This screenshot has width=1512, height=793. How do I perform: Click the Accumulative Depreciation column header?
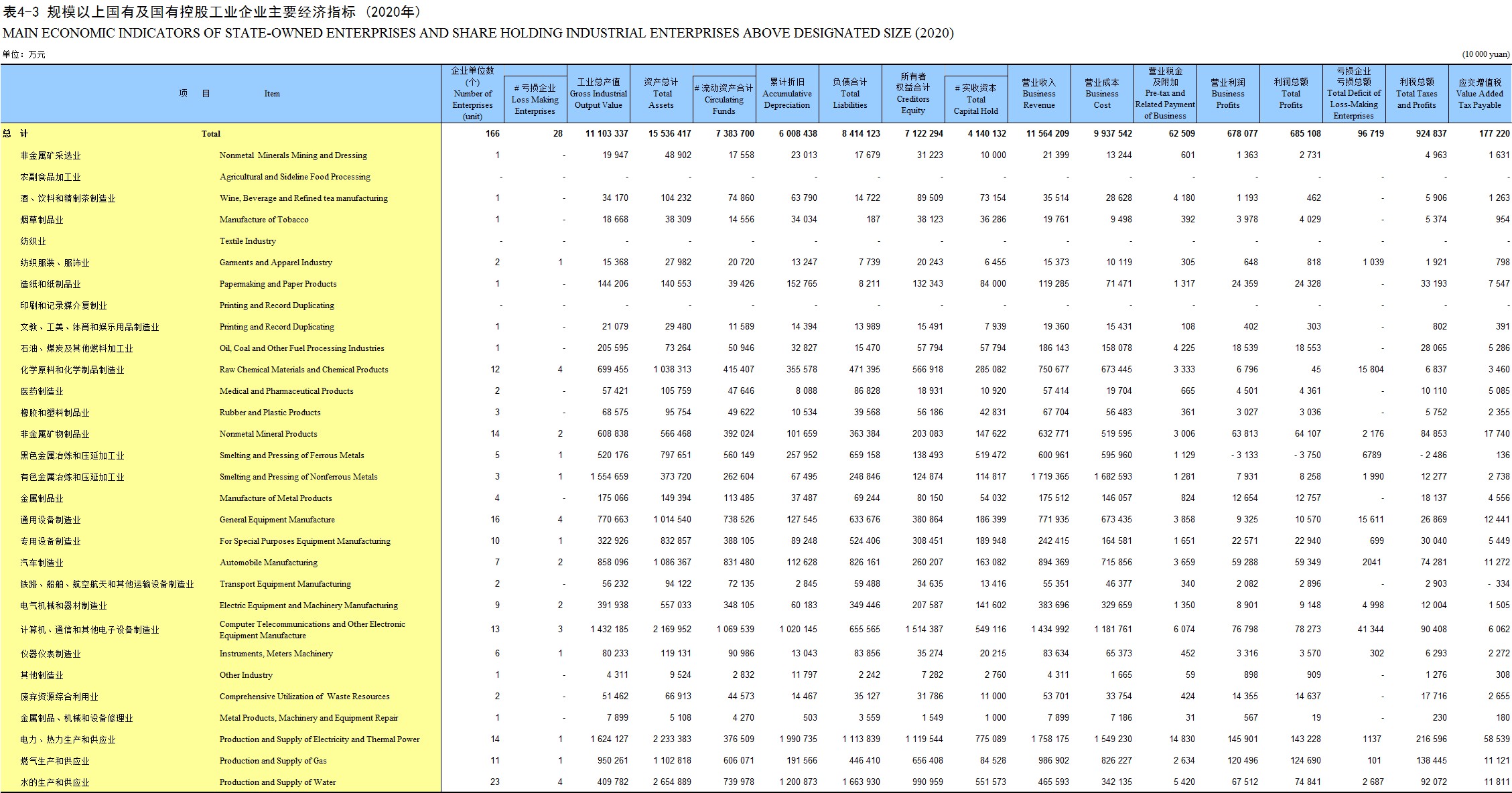pyautogui.click(x=787, y=94)
